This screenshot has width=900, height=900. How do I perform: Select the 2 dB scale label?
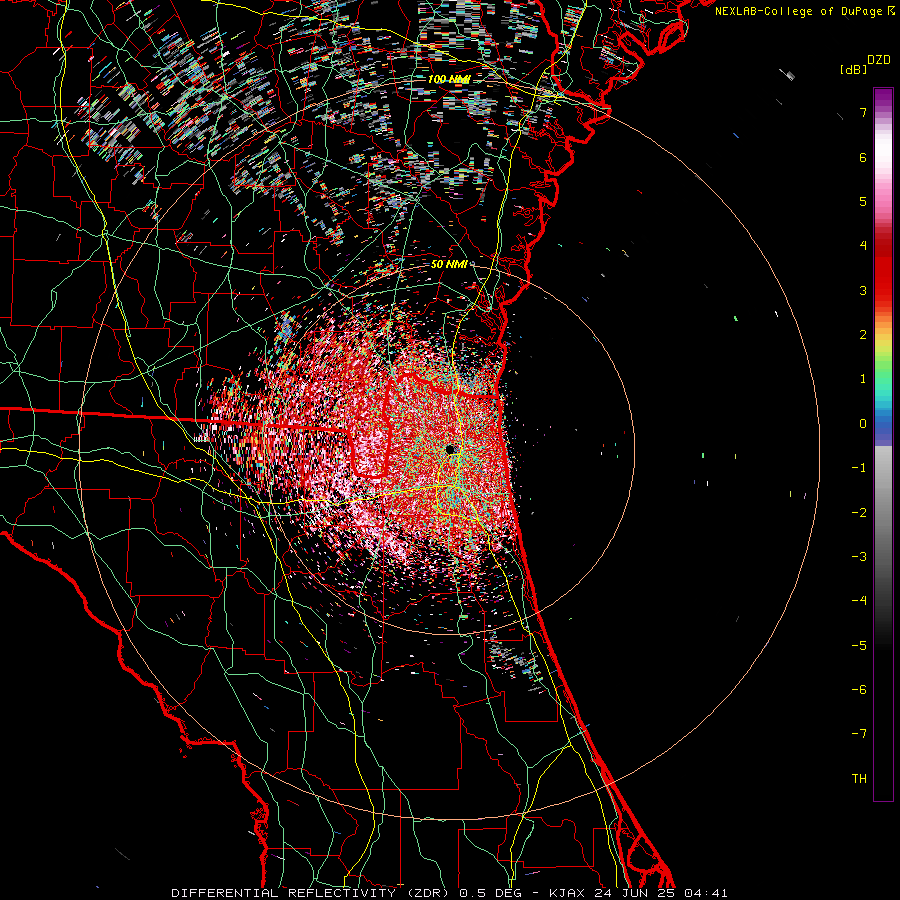(863, 335)
